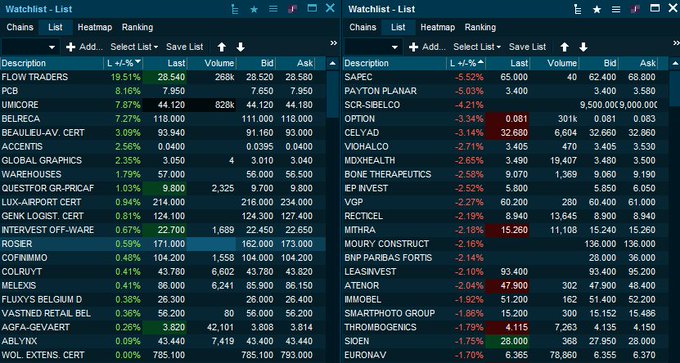The width and height of the screenshot is (680, 363).
Task: Click RECTICEL volume 13,645
Action: click(x=563, y=216)
